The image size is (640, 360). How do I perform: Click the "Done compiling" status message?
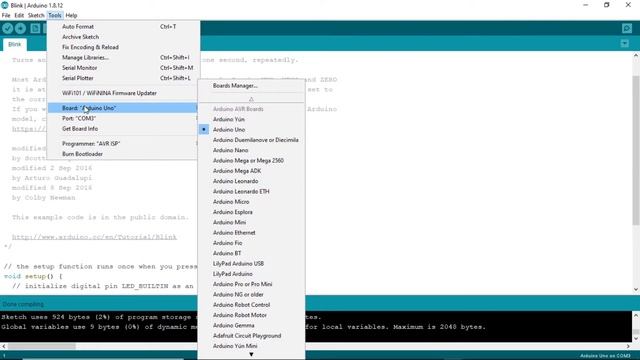[23, 304]
